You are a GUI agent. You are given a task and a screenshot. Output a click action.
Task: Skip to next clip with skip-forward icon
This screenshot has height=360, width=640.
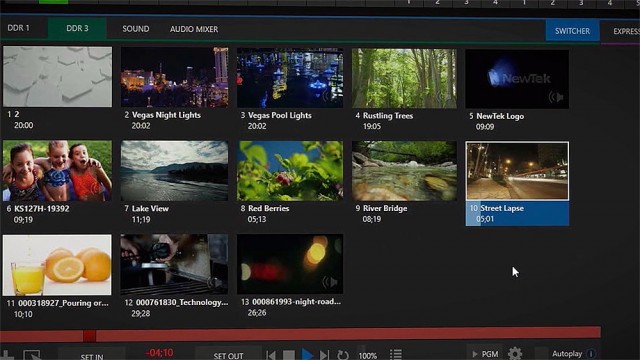[x=324, y=355]
